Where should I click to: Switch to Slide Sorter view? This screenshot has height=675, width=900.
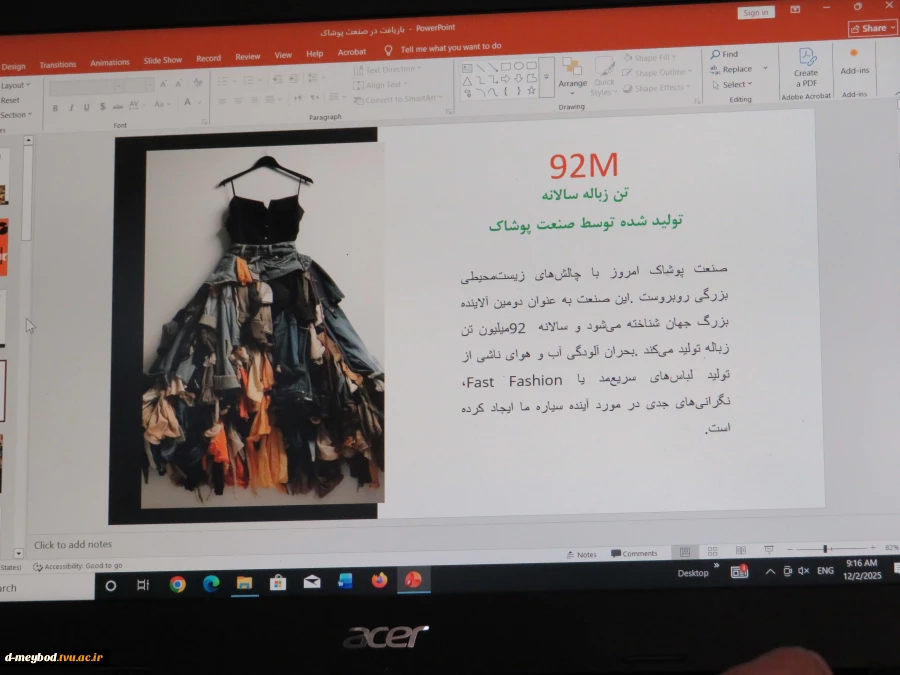tap(712, 551)
